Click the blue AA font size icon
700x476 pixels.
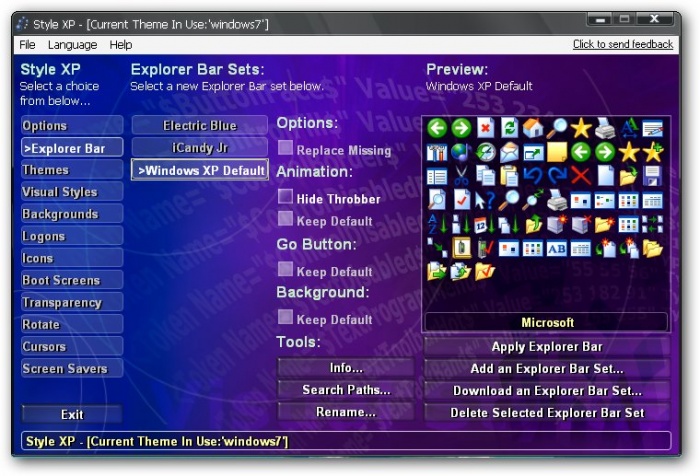(x=629, y=129)
